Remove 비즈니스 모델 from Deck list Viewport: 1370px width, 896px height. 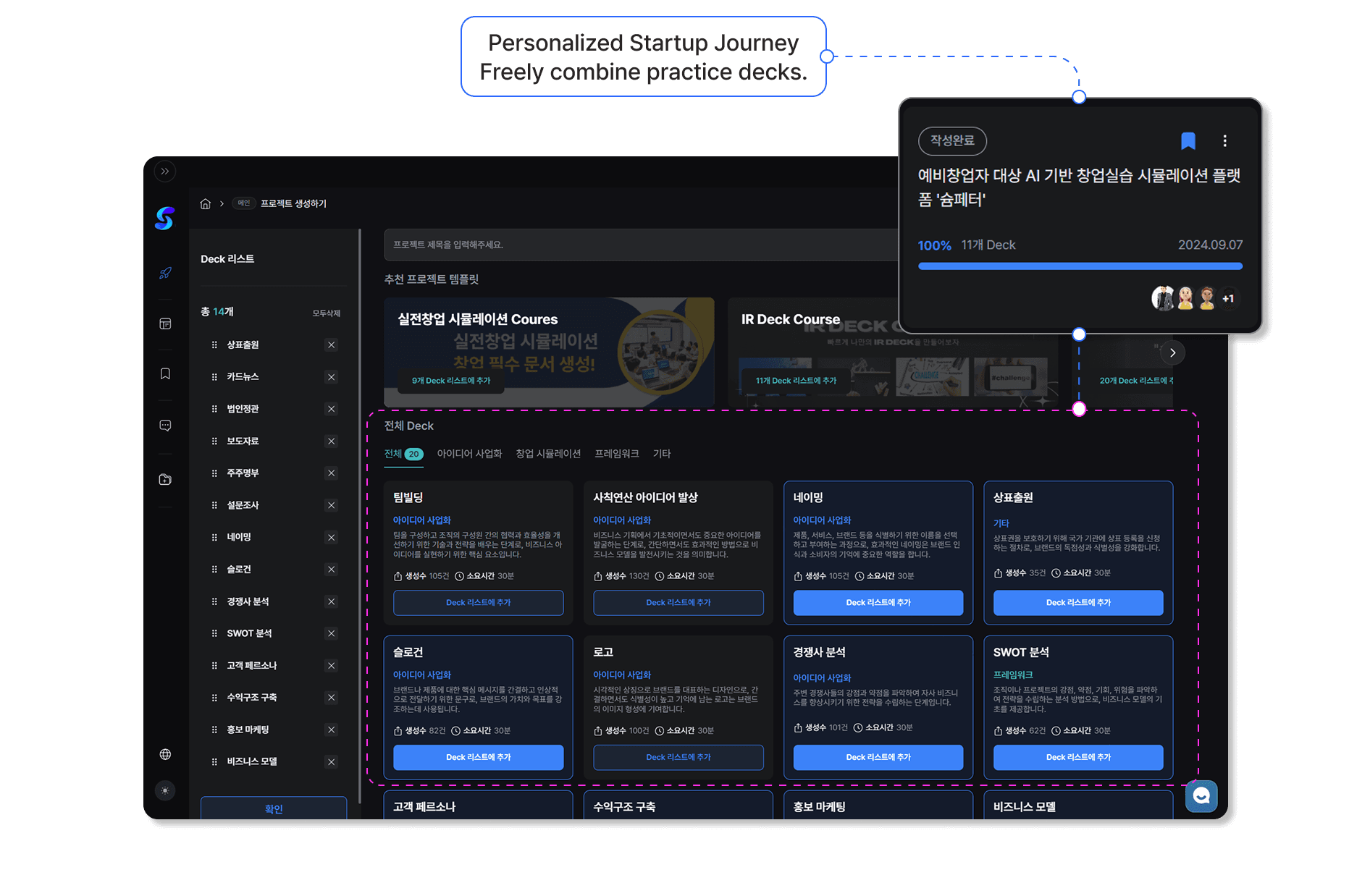tap(331, 761)
